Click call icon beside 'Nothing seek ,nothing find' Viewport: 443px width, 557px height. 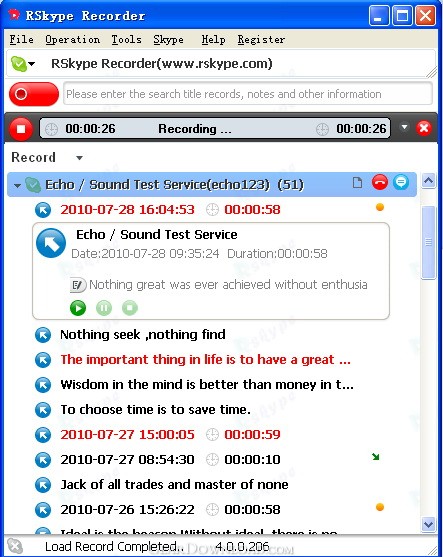43,335
